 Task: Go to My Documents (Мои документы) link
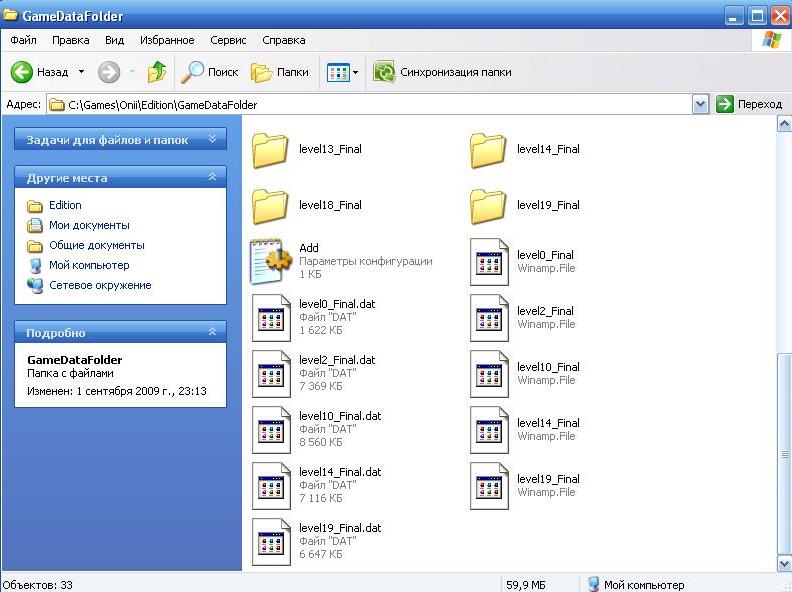[89, 225]
